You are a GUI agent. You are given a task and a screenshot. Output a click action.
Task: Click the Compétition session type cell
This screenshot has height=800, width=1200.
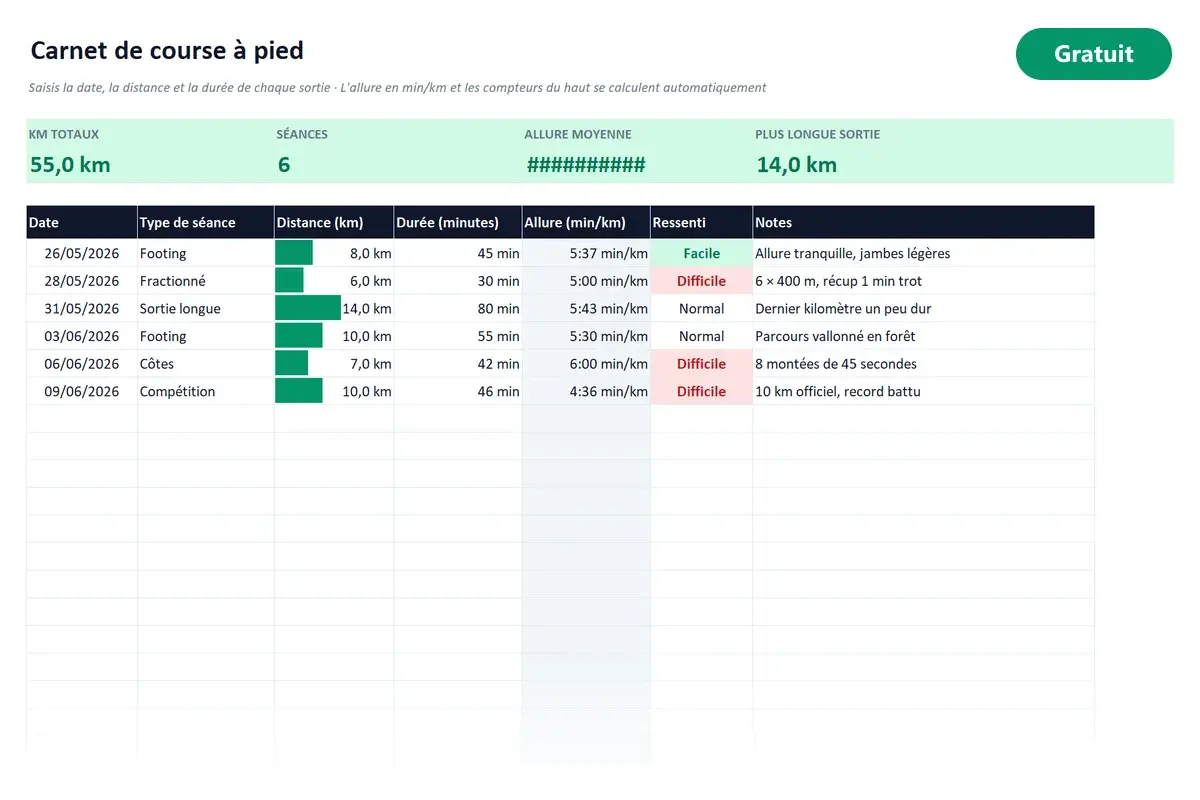206,391
